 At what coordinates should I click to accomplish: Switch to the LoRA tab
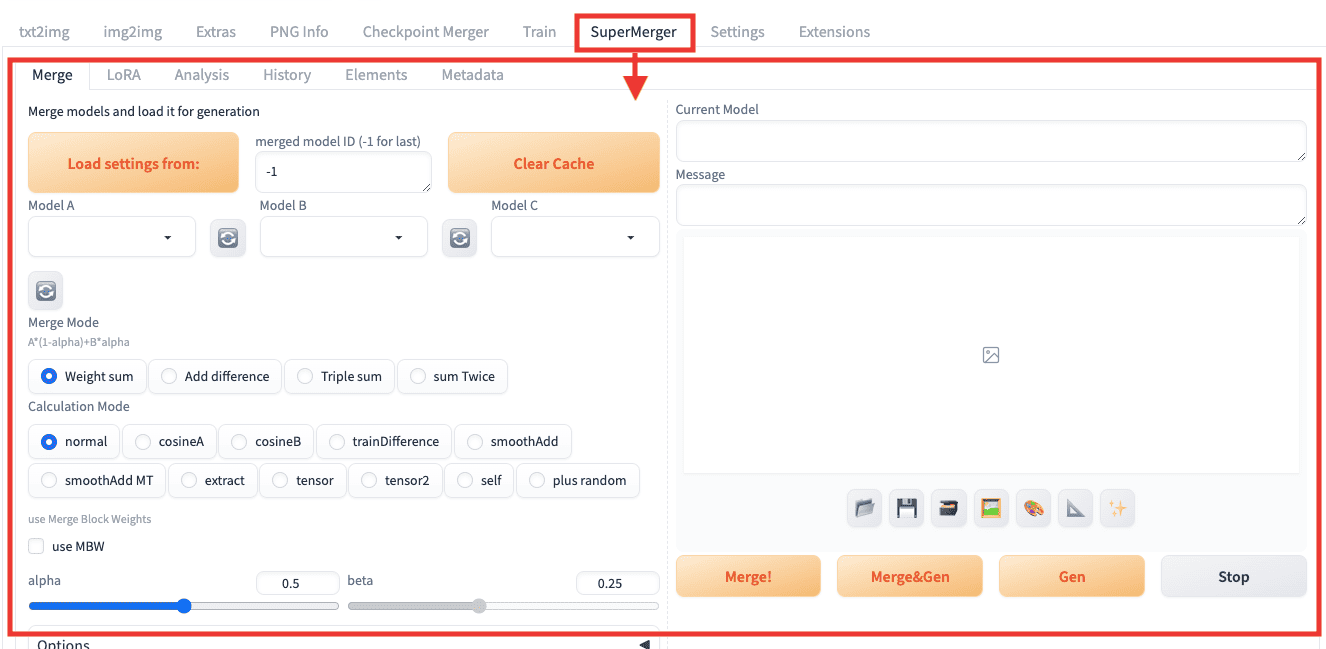point(123,74)
